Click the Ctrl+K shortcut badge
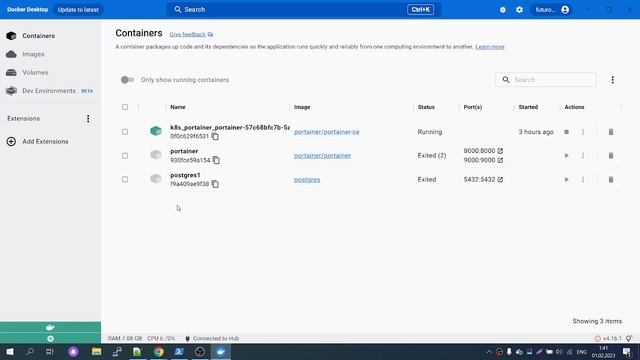 pos(420,9)
